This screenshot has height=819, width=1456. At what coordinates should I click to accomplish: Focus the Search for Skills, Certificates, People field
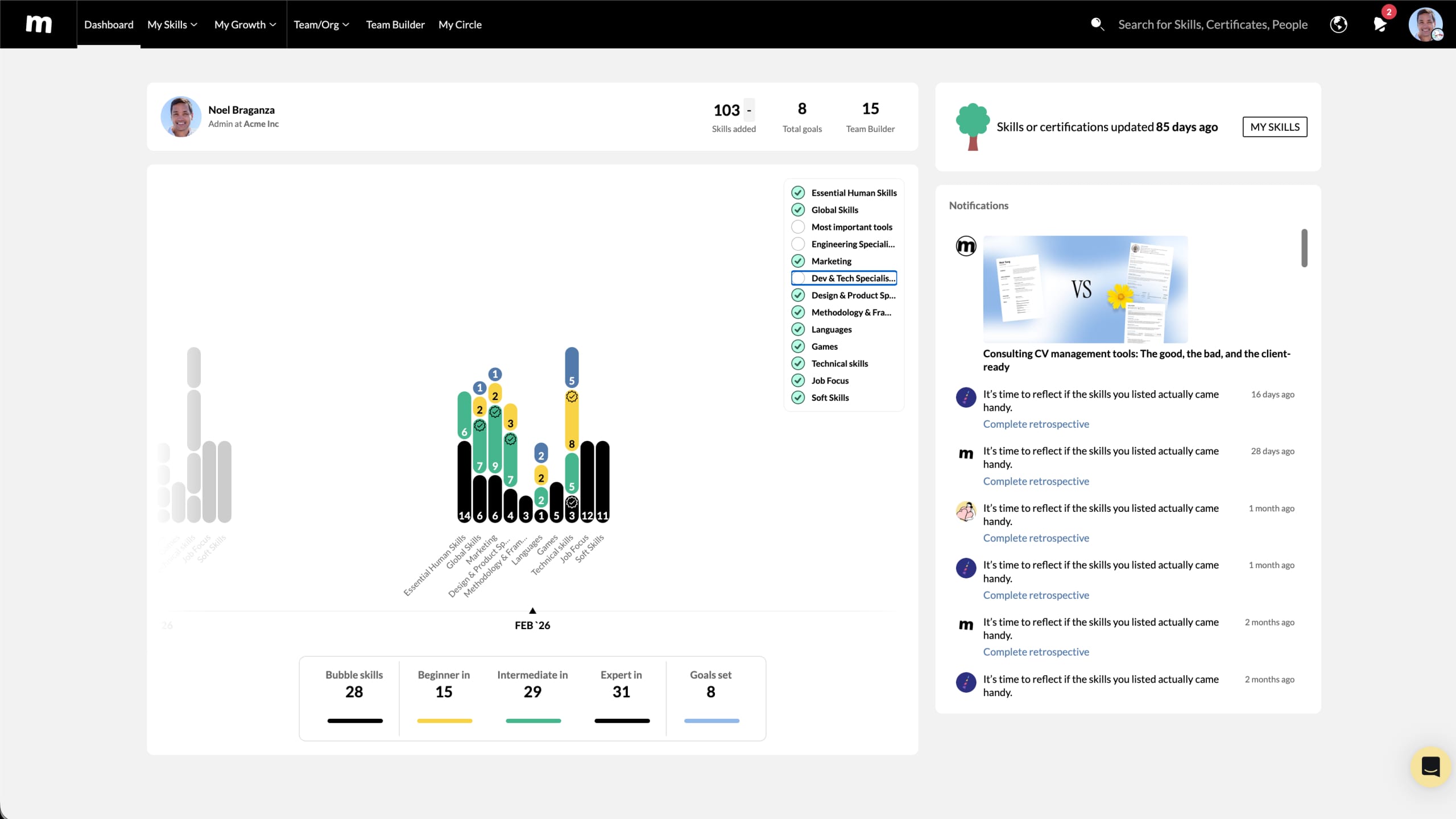point(1213,24)
